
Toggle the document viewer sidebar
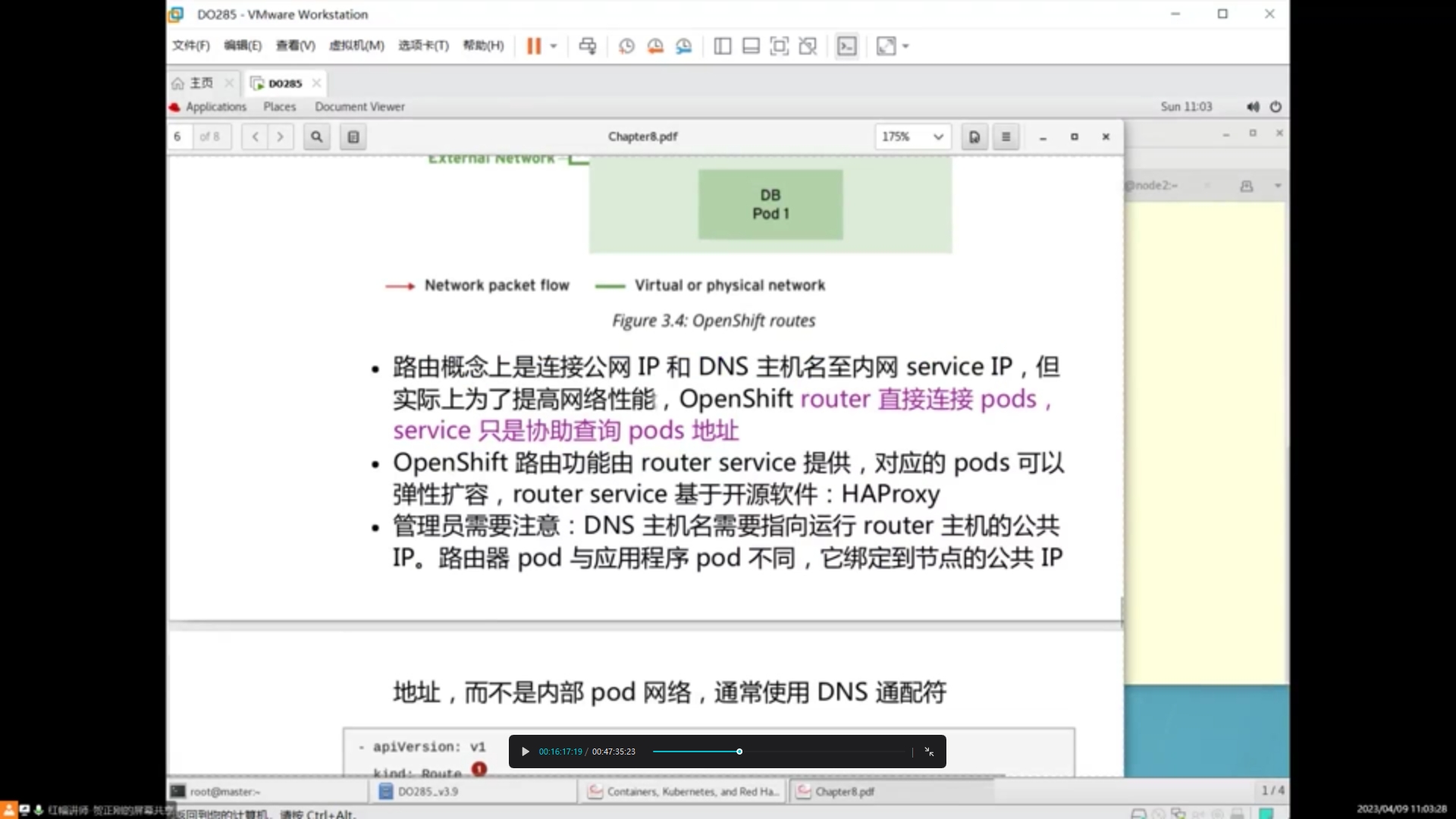(353, 136)
